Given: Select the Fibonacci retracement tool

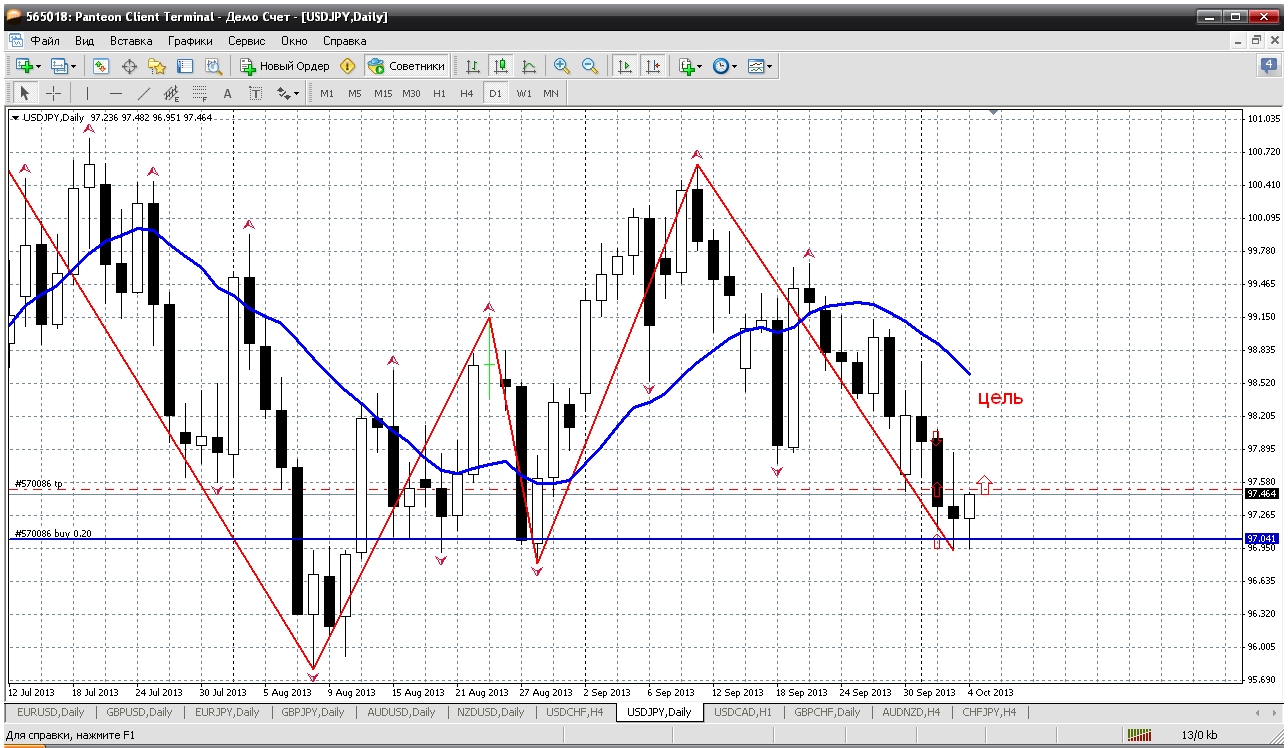Looking at the screenshot, I should pyautogui.click(x=199, y=93).
